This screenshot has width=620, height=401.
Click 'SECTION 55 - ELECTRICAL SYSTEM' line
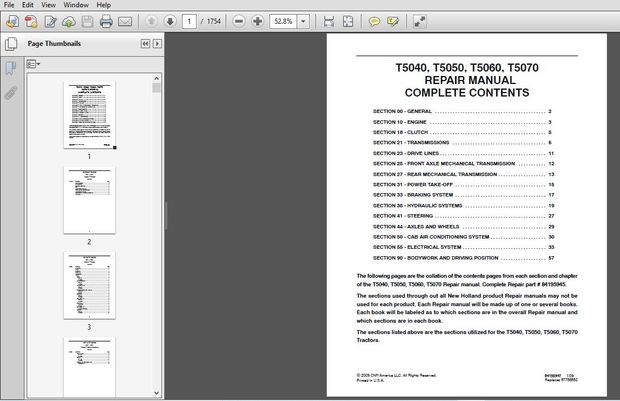(x=463, y=247)
